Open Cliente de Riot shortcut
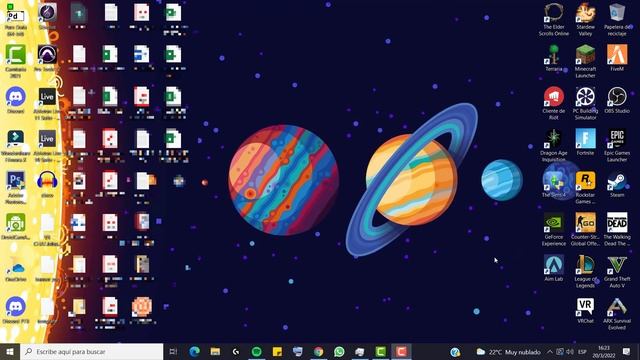The image size is (640, 360). [x=553, y=103]
